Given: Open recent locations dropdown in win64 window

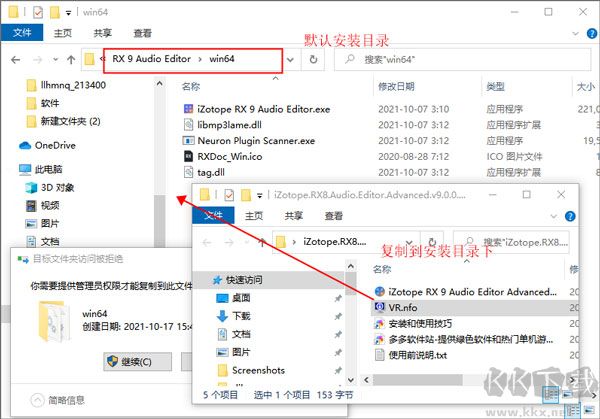Looking at the screenshot, I should click(x=56, y=60).
